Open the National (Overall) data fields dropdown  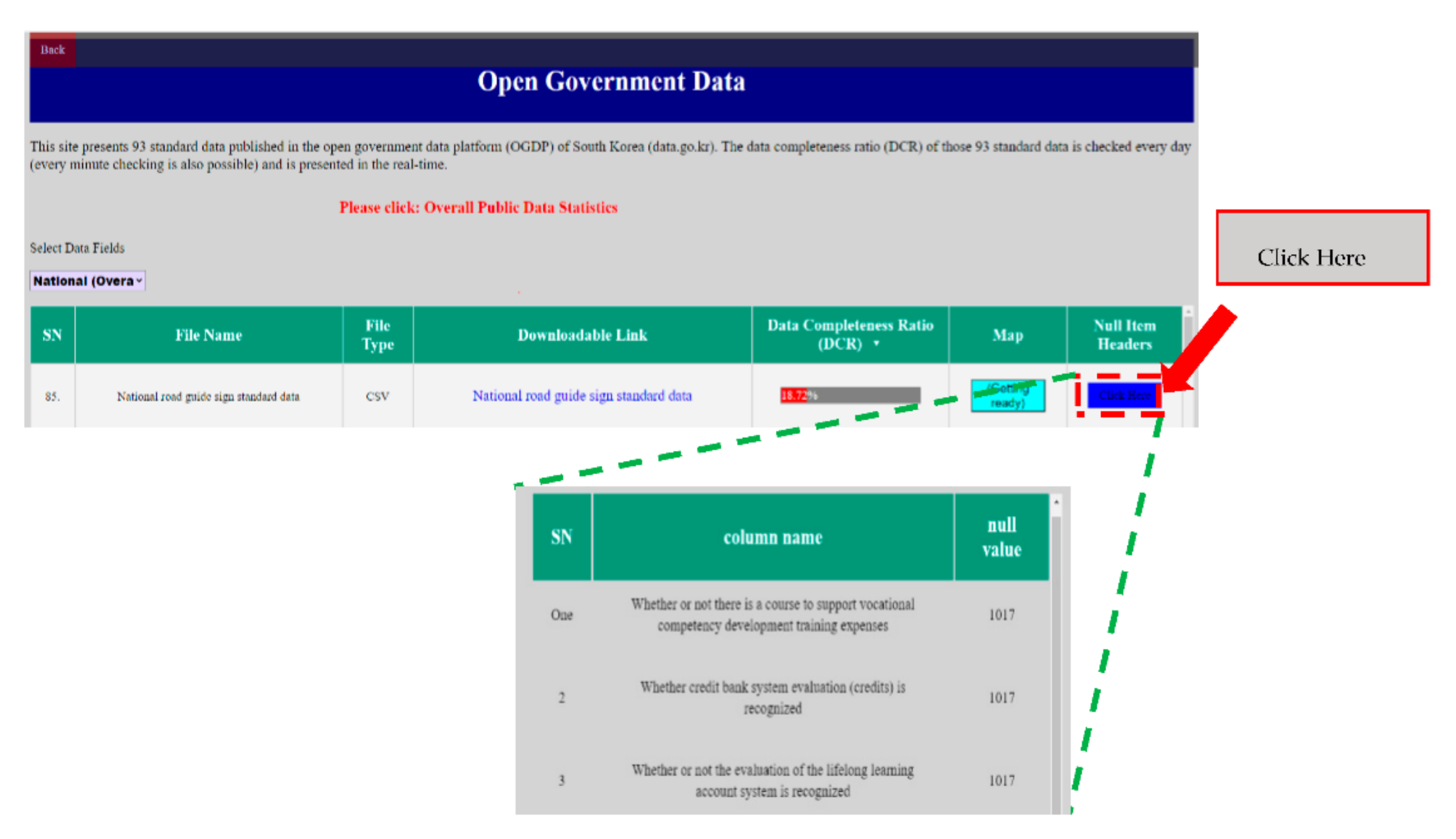coord(87,281)
